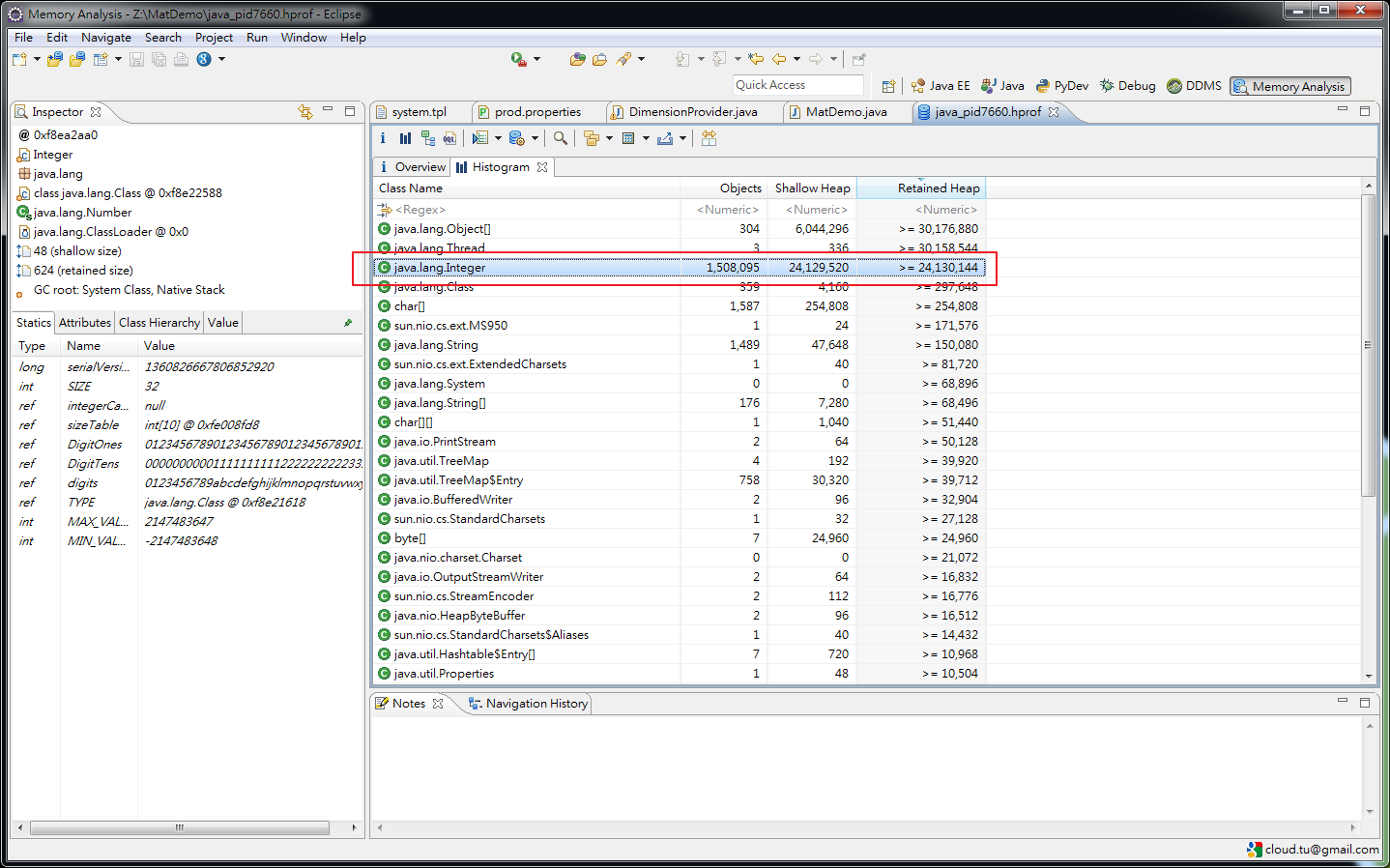Switch to the Overview tab
This screenshot has width=1390, height=868.
coord(413,167)
